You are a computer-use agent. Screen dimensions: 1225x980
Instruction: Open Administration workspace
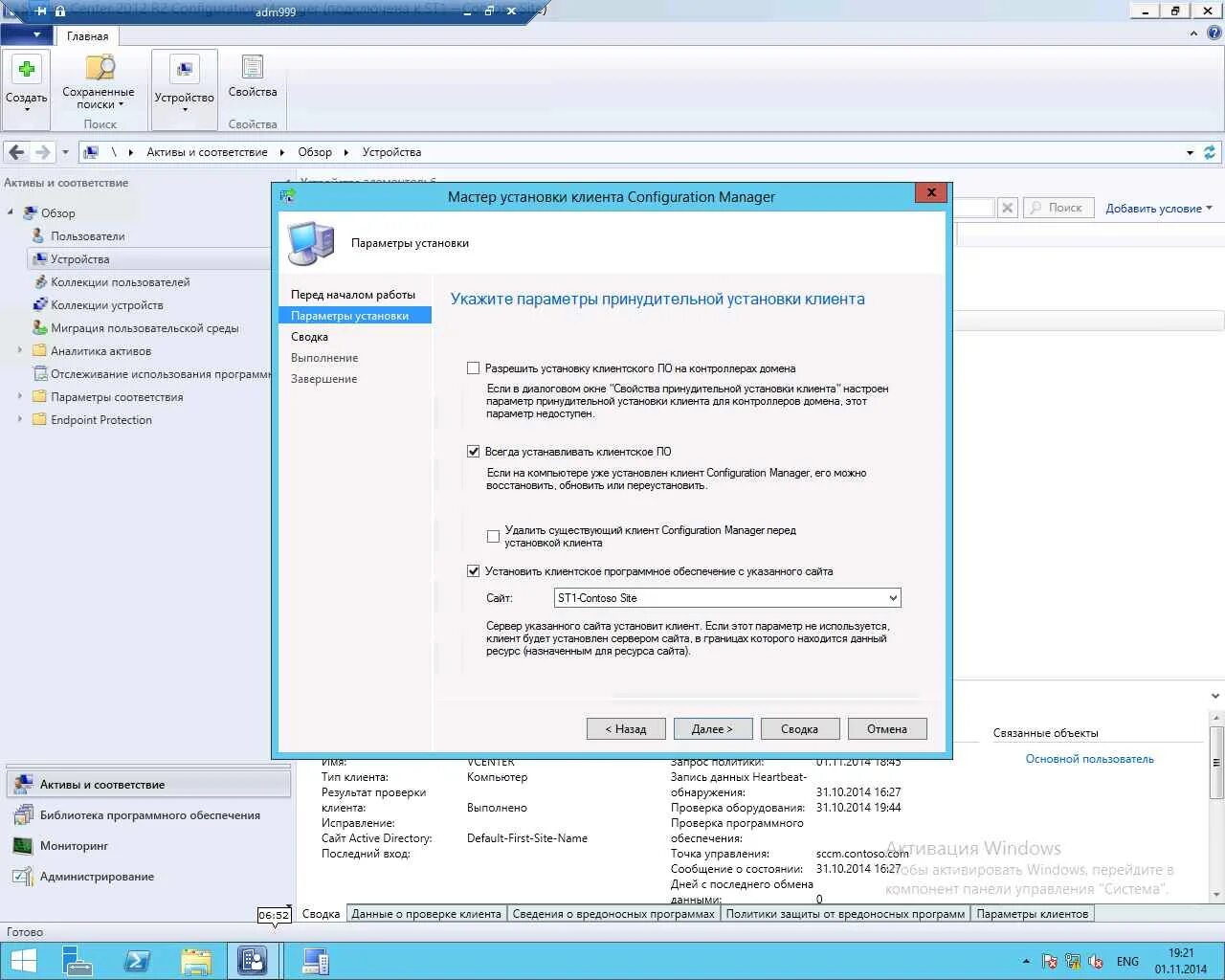[x=148, y=877]
